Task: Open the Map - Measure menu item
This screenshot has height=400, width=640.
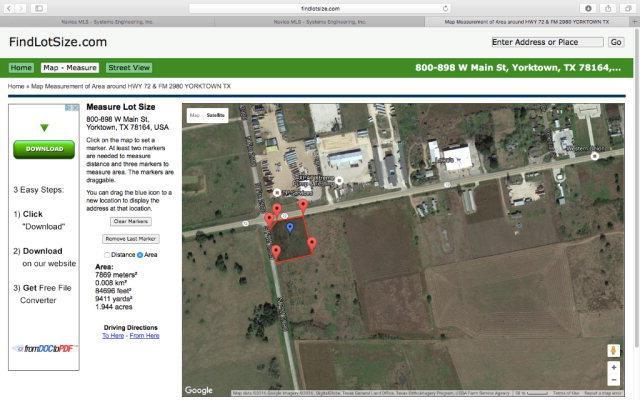Action: 70,68
